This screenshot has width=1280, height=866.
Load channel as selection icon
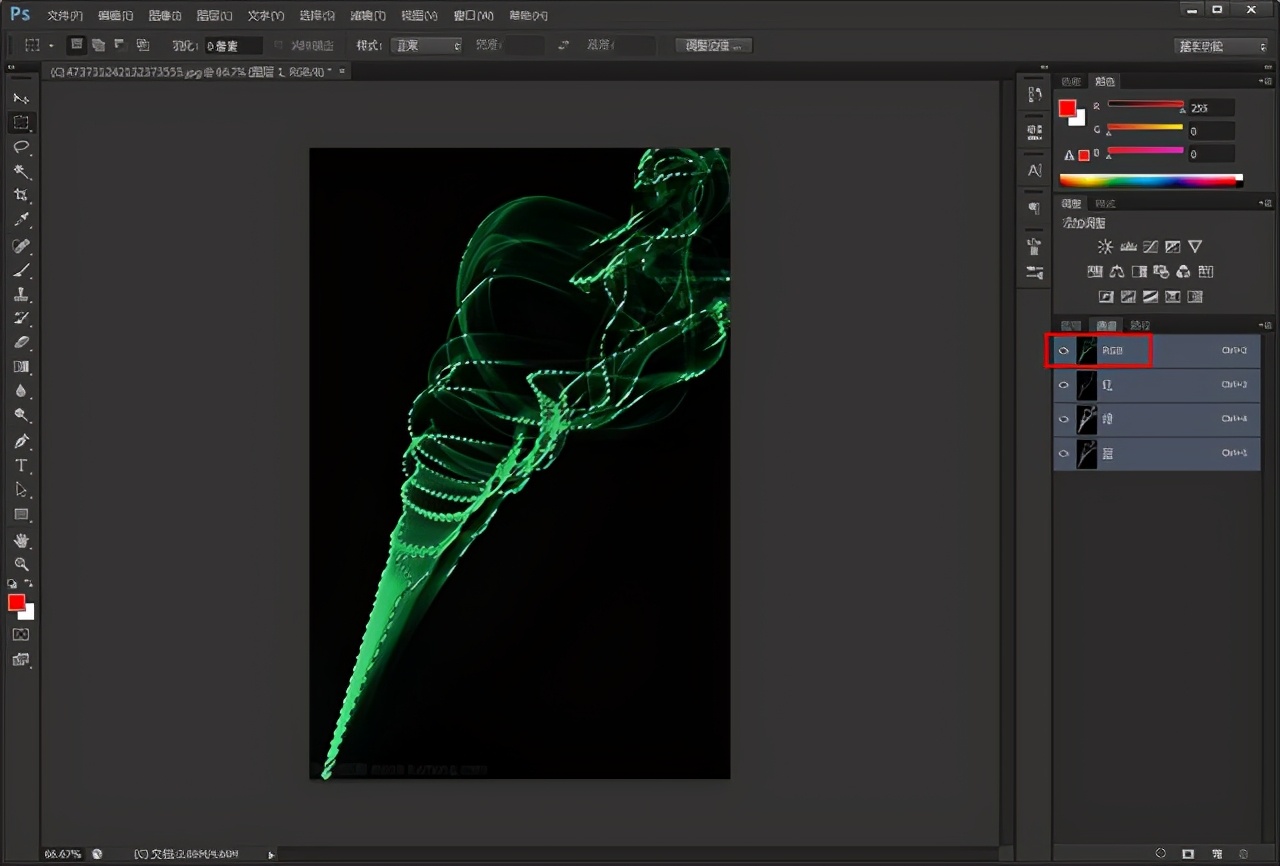[1160, 853]
